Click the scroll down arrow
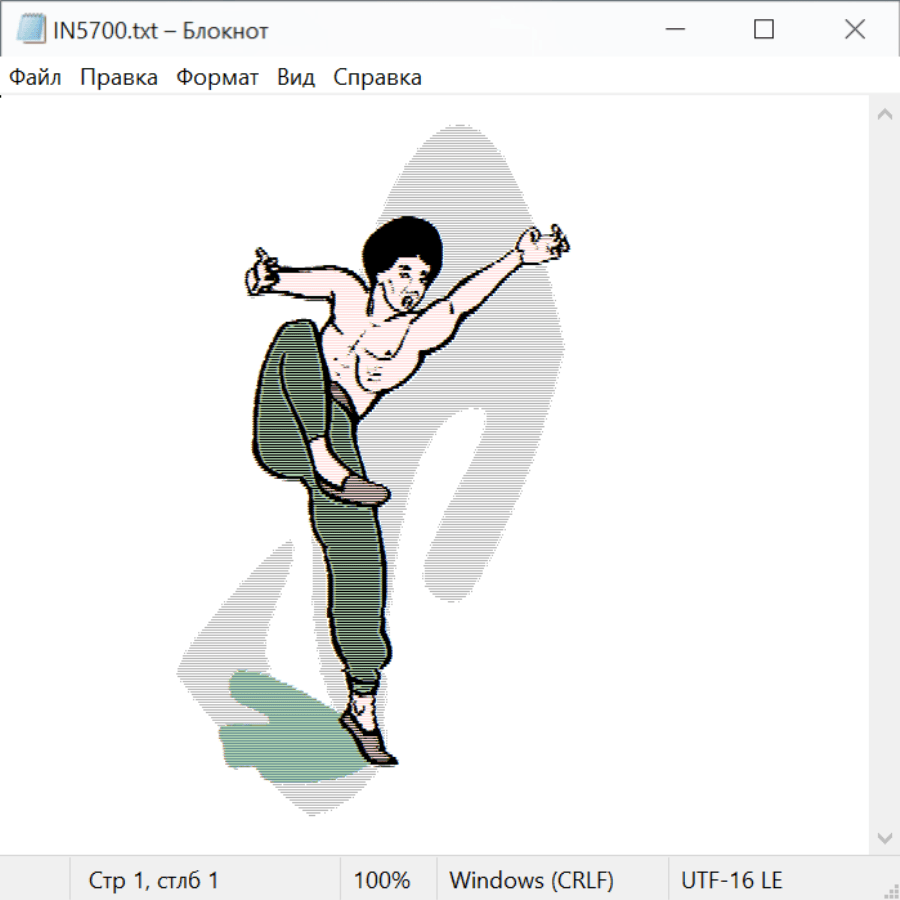The height and width of the screenshot is (900, 900). pyautogui.click(x=884, y=837)
